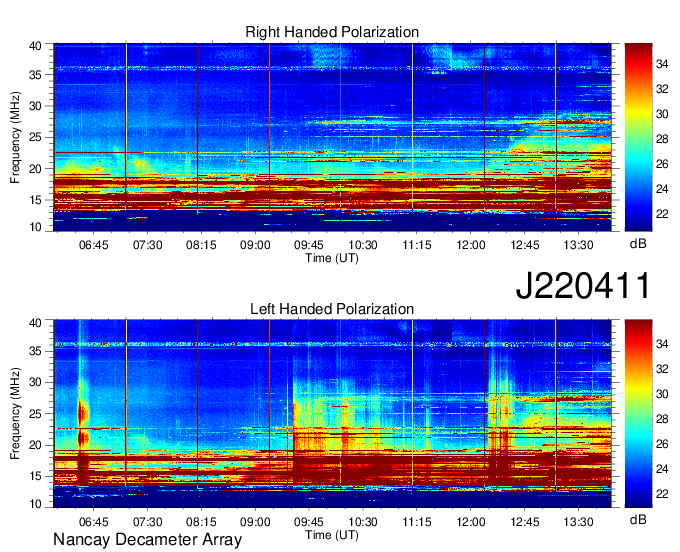Click the 40 MHz frequency tick on the Right Handed plot

tap(35, 46)
